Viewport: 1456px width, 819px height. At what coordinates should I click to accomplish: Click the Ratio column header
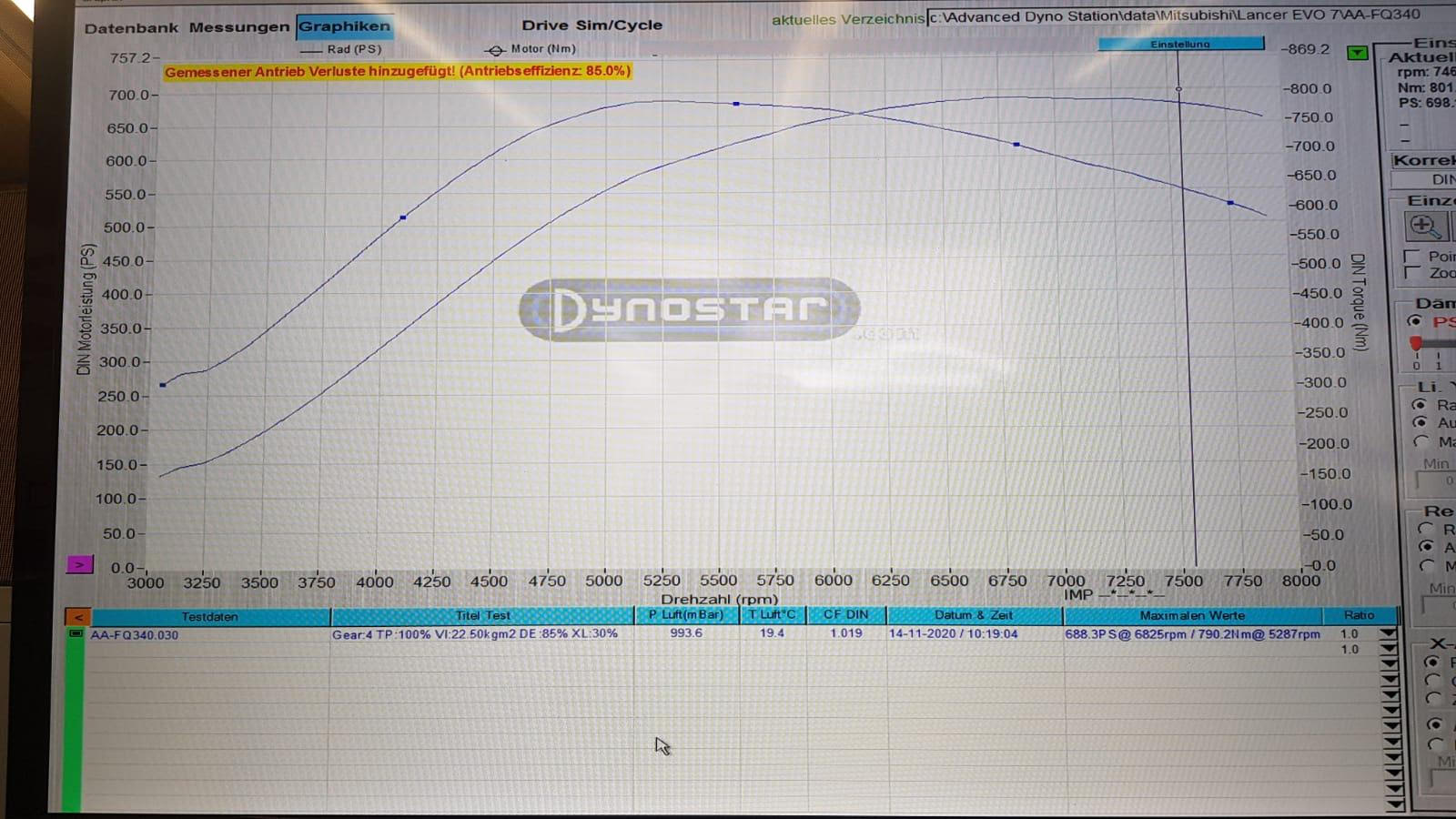(1359, 615)
